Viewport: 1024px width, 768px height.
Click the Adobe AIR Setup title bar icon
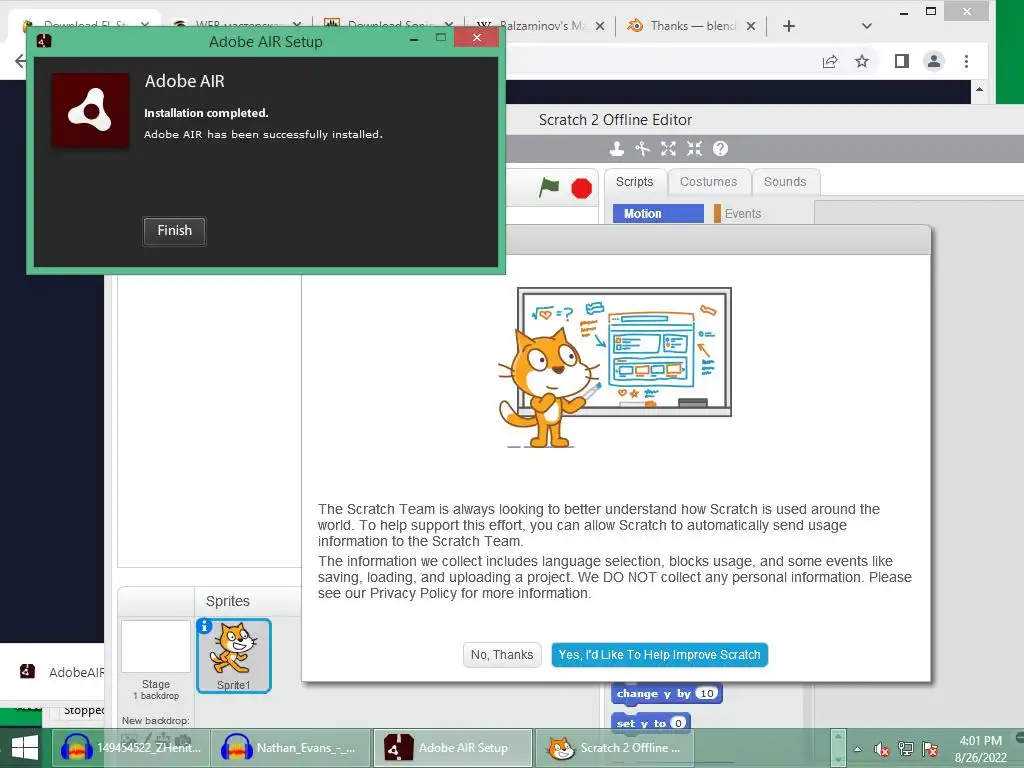(x=44, y=40)
